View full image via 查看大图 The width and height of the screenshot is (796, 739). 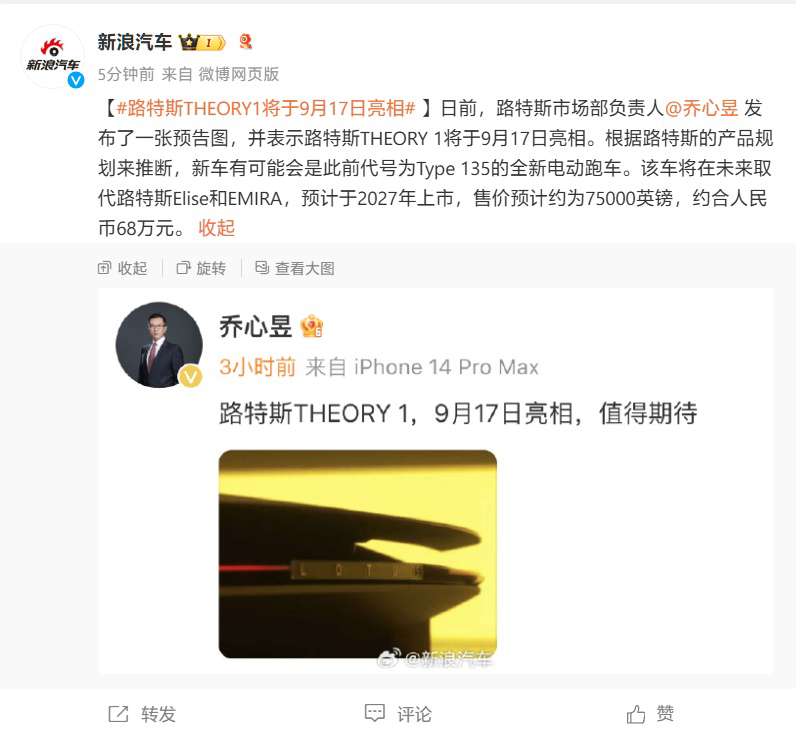[x=294, y=268]
